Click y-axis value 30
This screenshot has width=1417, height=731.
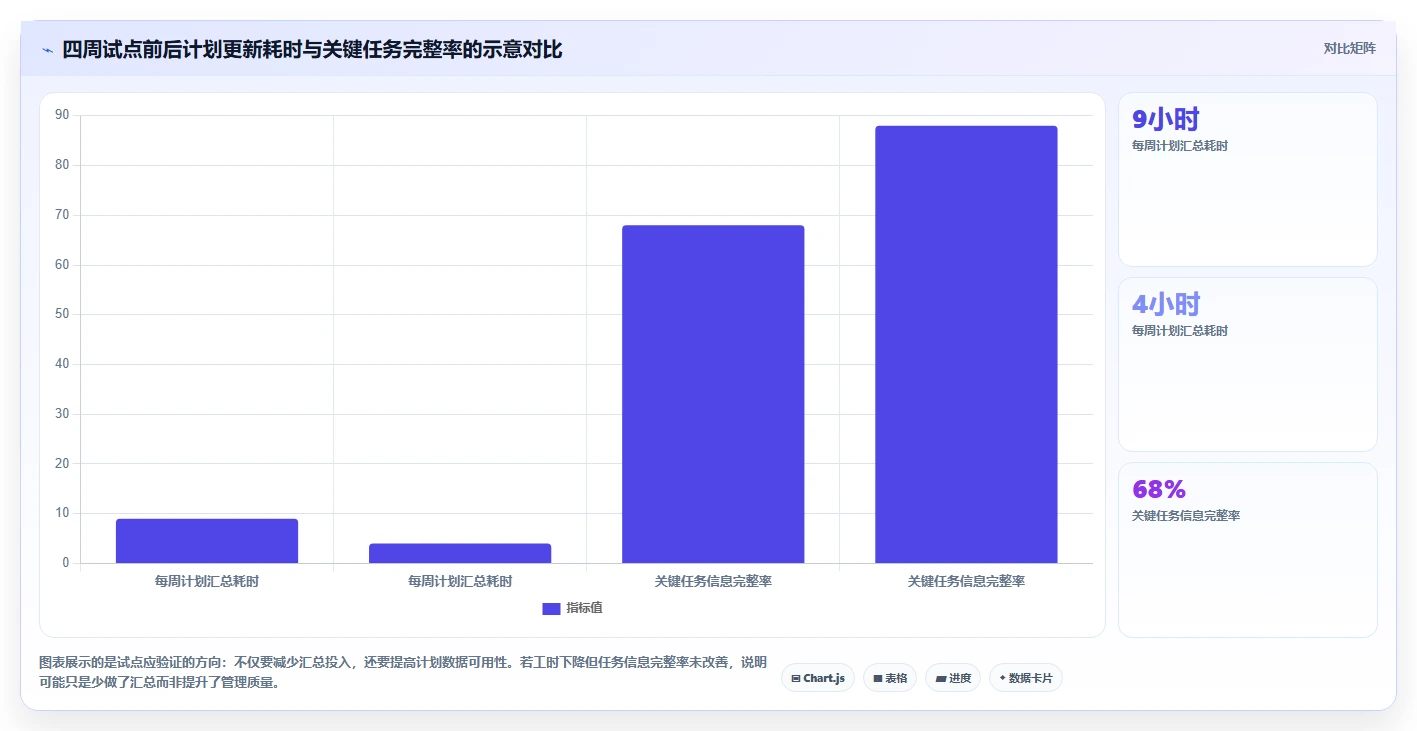click(x=62, y=414)
